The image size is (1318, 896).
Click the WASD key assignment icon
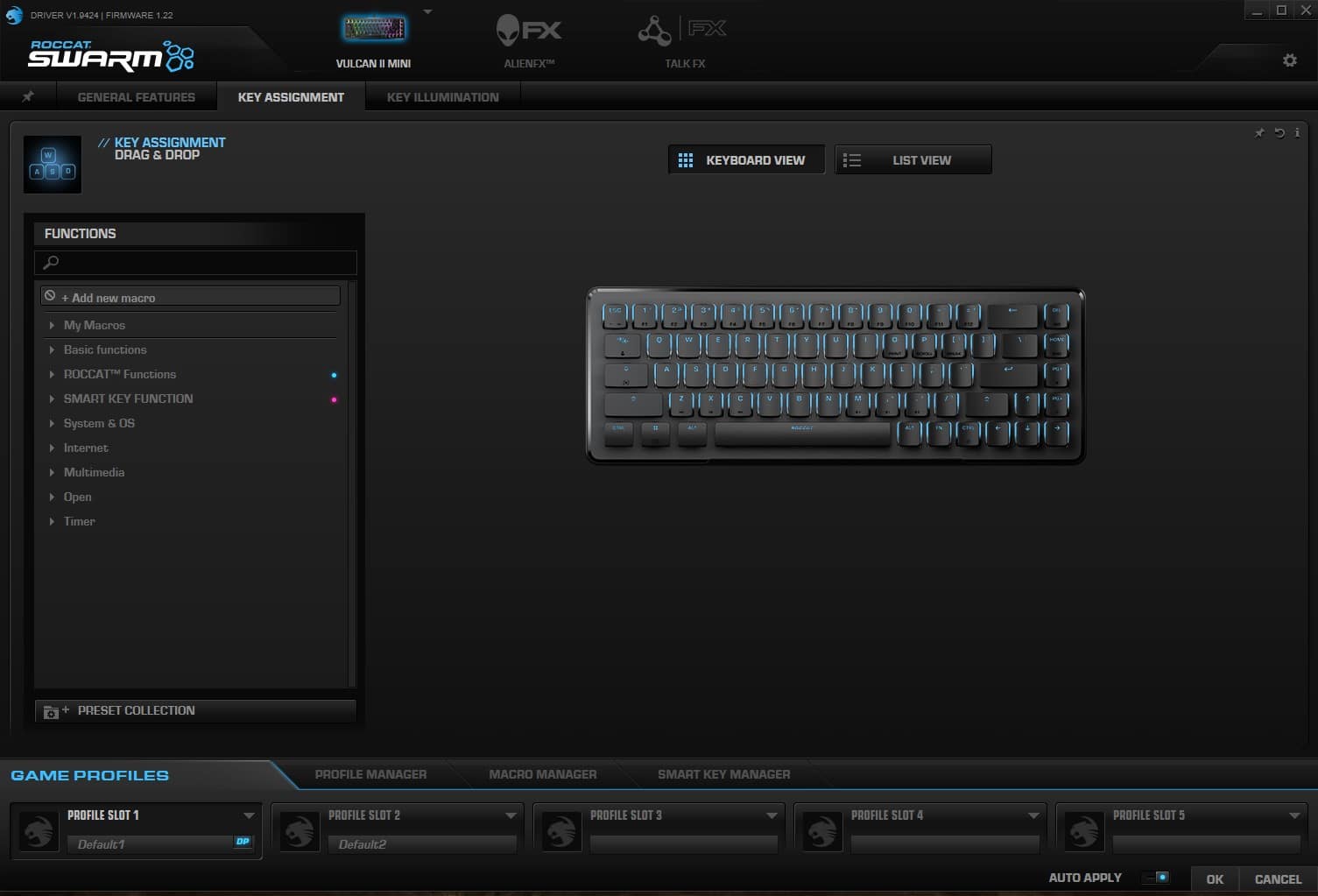tap(53, 165)
